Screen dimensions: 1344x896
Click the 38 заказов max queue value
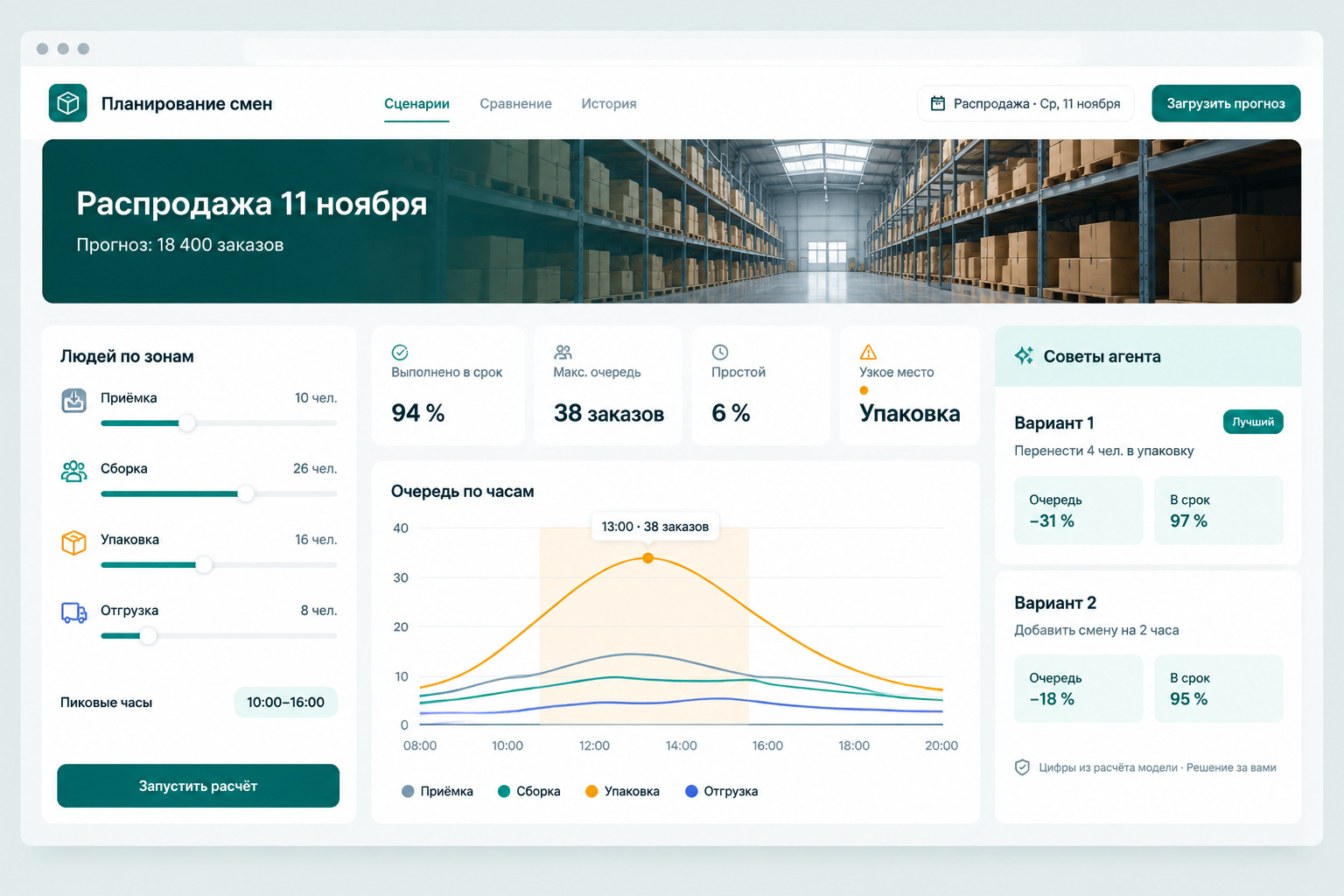609,413
